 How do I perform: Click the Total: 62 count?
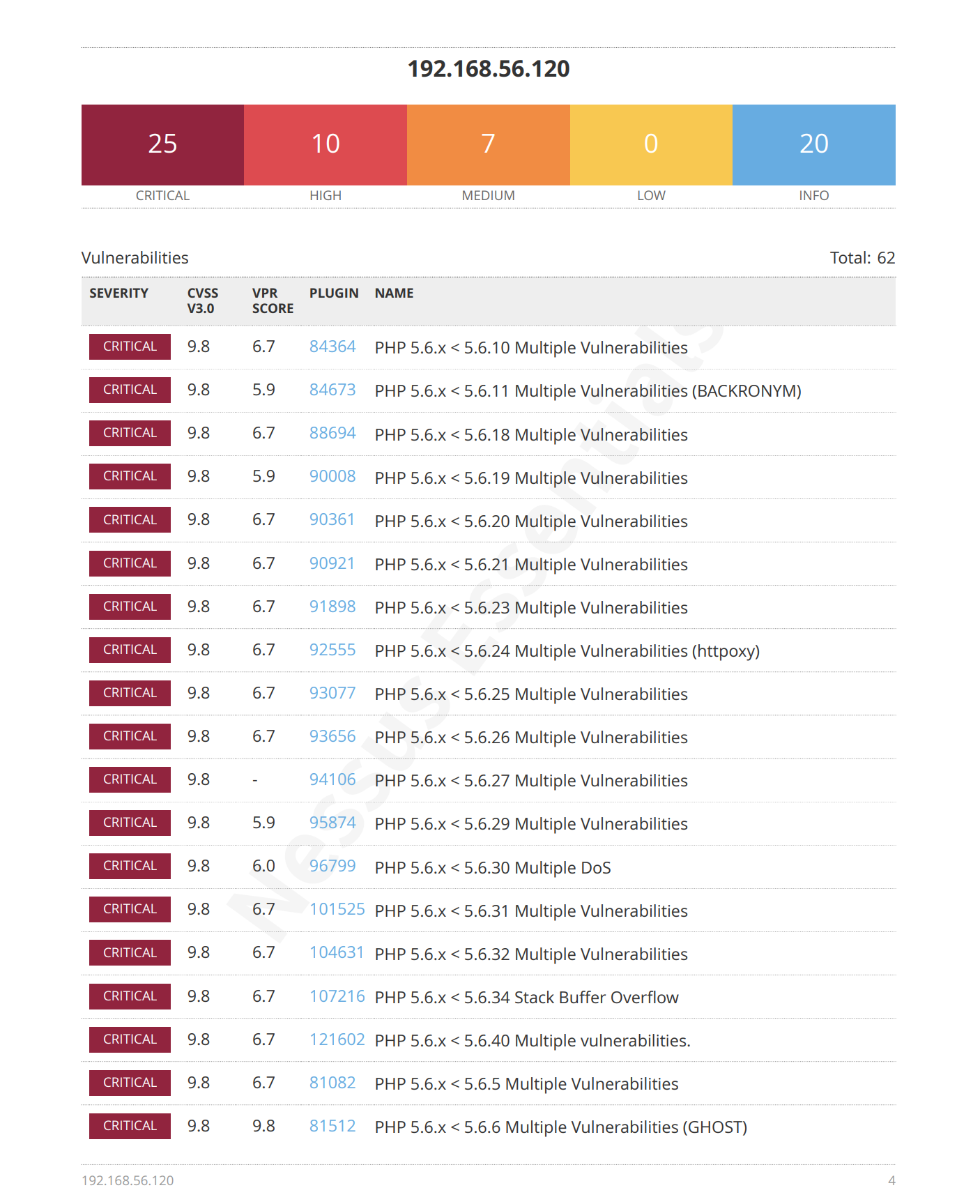862,258
